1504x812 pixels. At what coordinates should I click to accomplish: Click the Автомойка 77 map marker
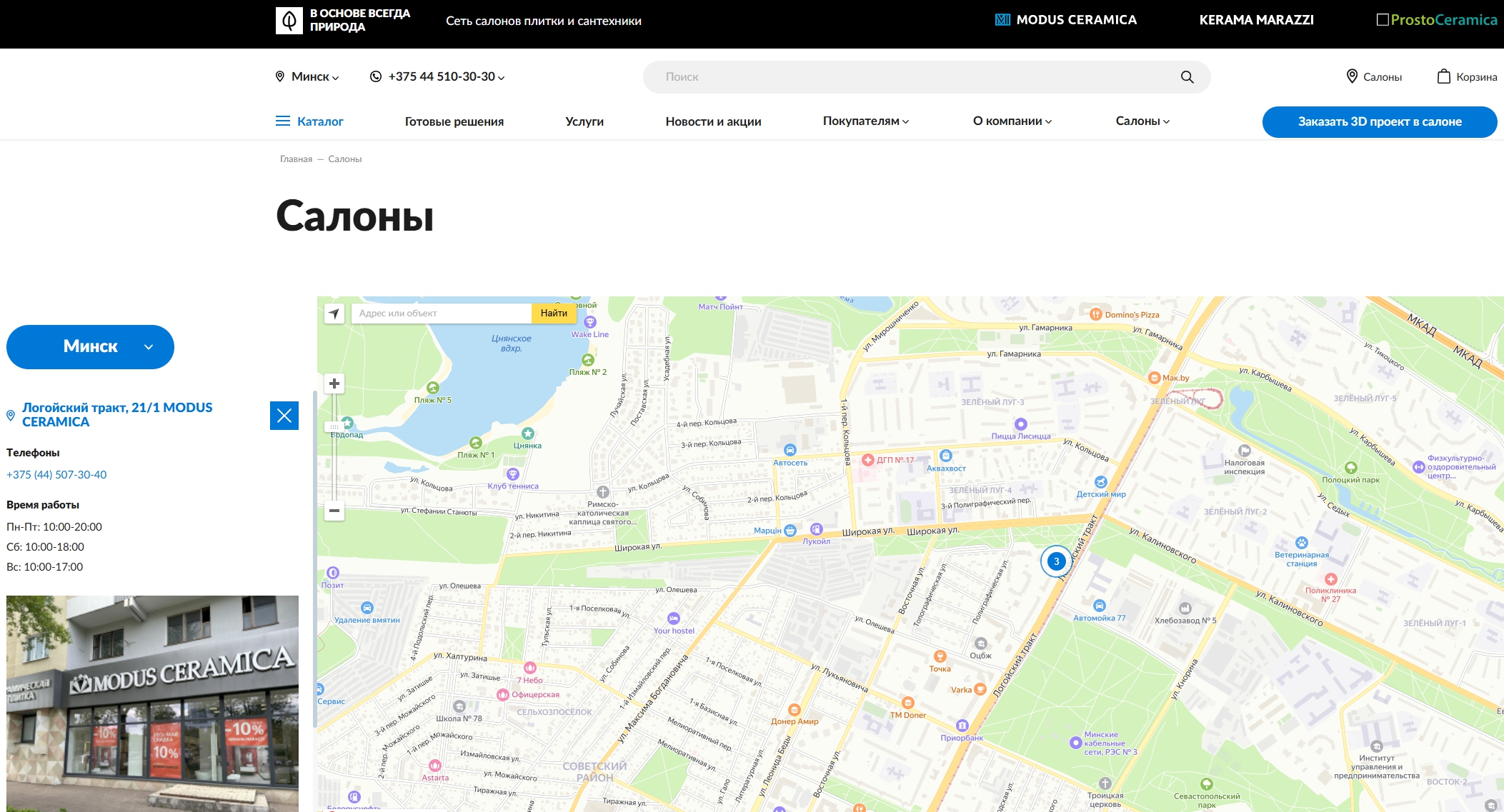1100,606
